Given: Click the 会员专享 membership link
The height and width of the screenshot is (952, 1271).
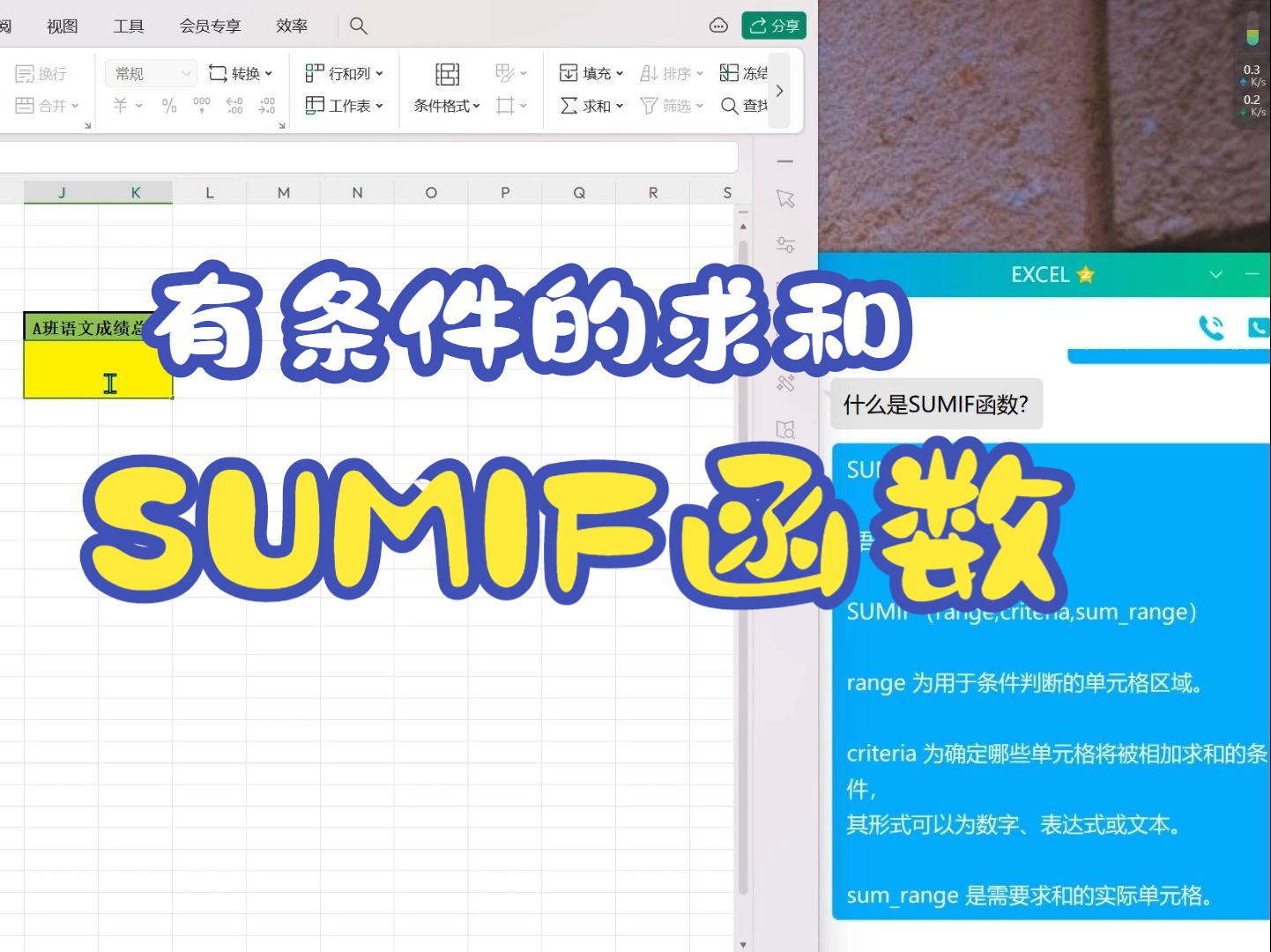Looking at the screenshot, I should [x=209, y=26].
